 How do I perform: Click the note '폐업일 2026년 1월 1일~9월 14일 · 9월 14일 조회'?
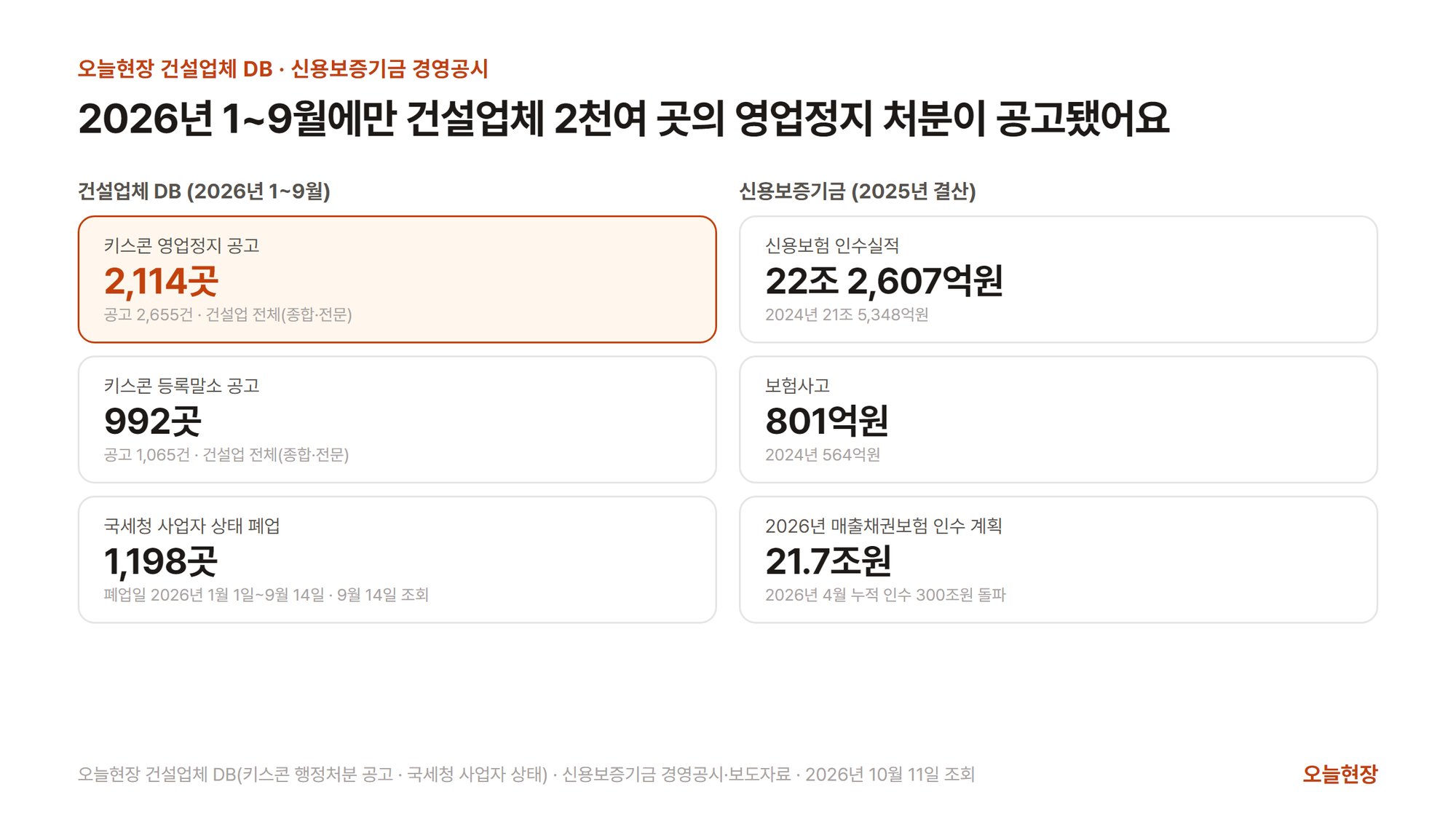coord(266,595)
